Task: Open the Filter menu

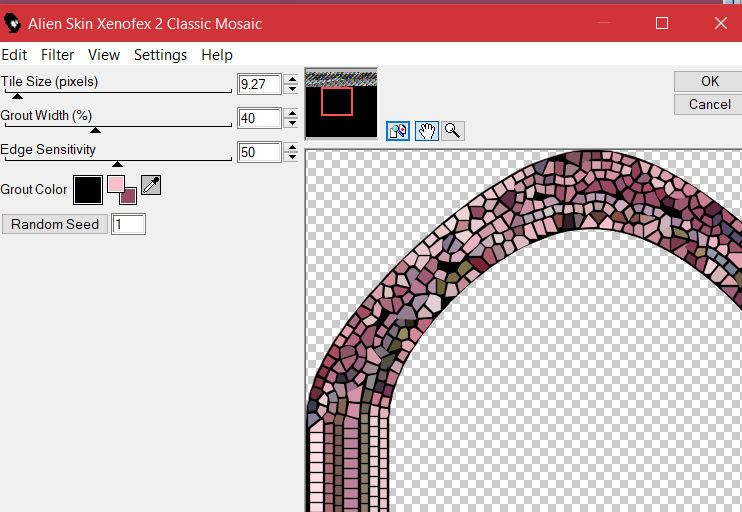Action: coord(57,55)
